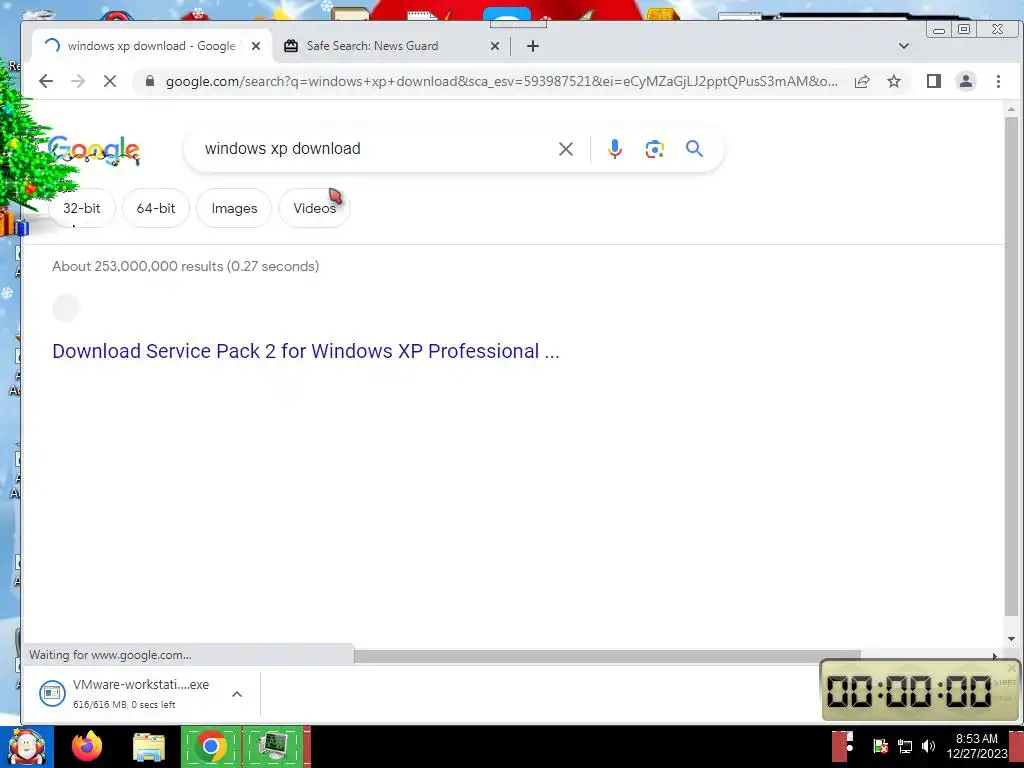Image resolution: width=1024 pixels, height=768 pixels.
Task: Bookmark this page with the star icon
Action: 894,81
